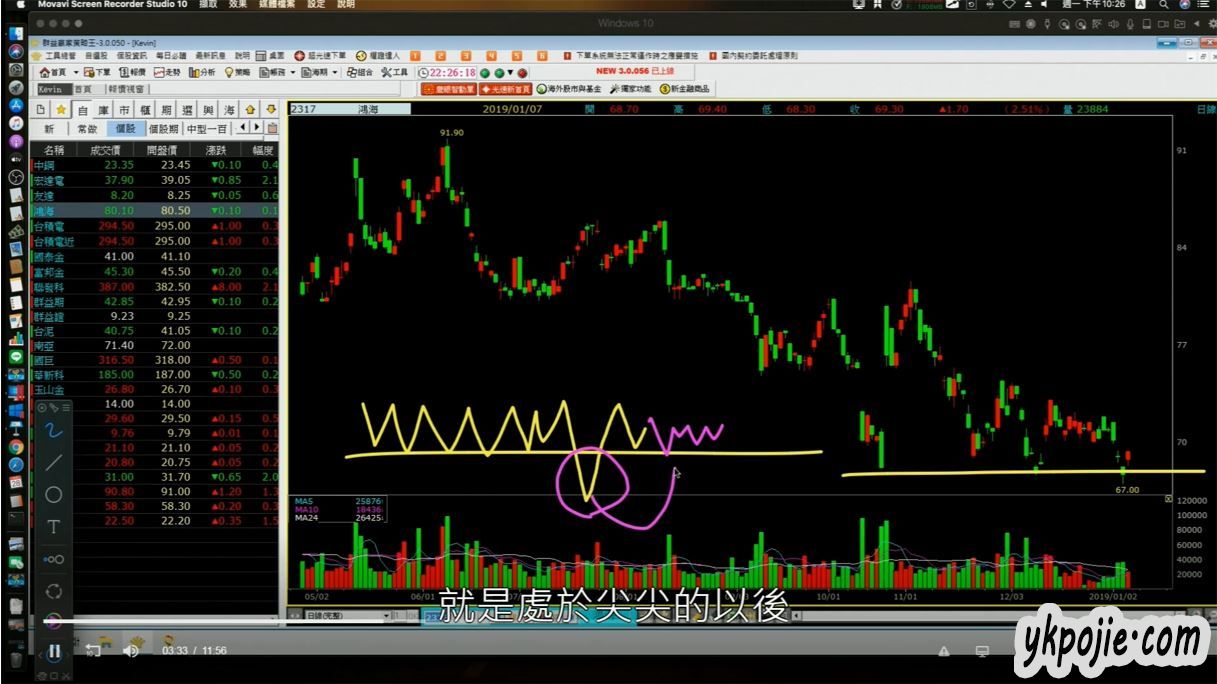Open 報價 quotes from the toolbar

[132, 72]
